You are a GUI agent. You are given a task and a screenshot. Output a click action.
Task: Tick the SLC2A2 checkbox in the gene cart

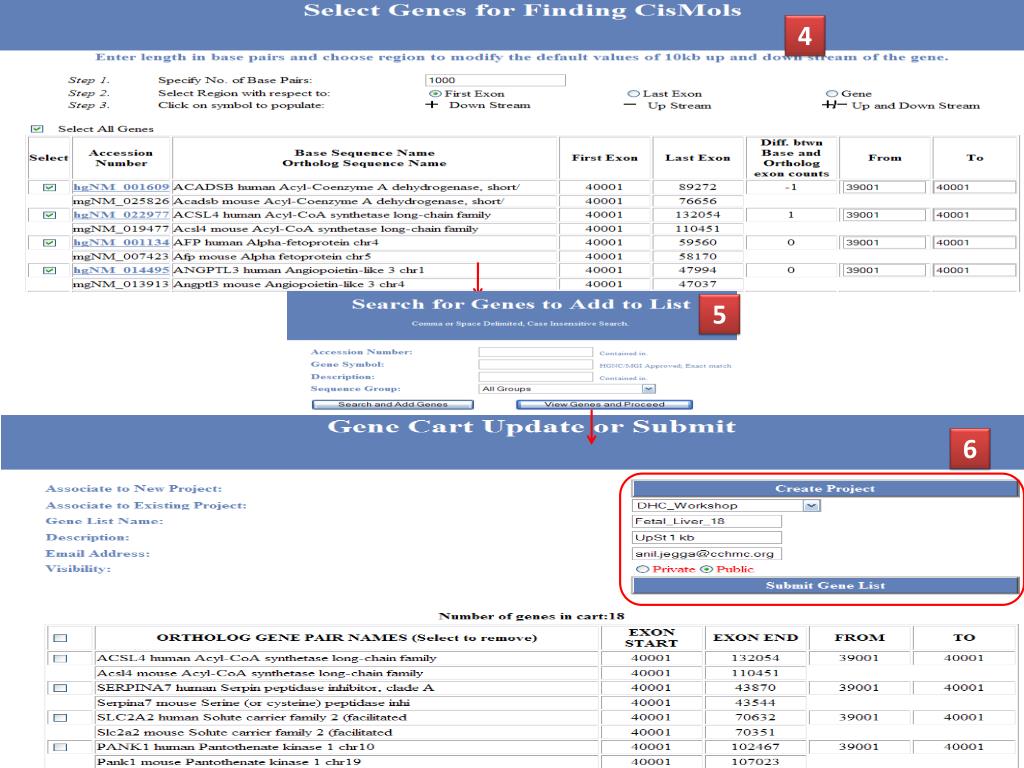click(60, 717)
